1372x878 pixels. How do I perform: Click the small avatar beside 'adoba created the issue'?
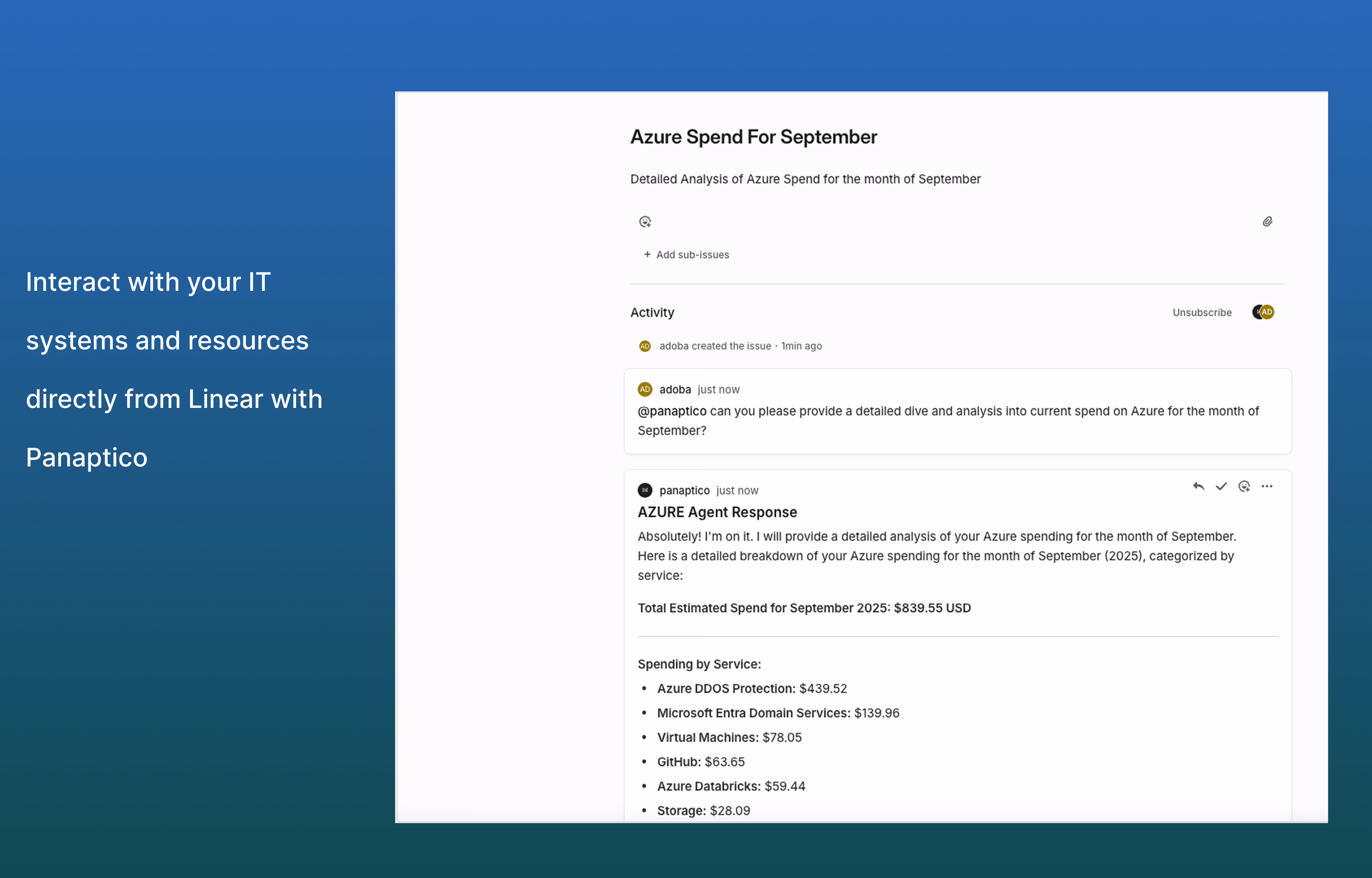pos(645,346)
